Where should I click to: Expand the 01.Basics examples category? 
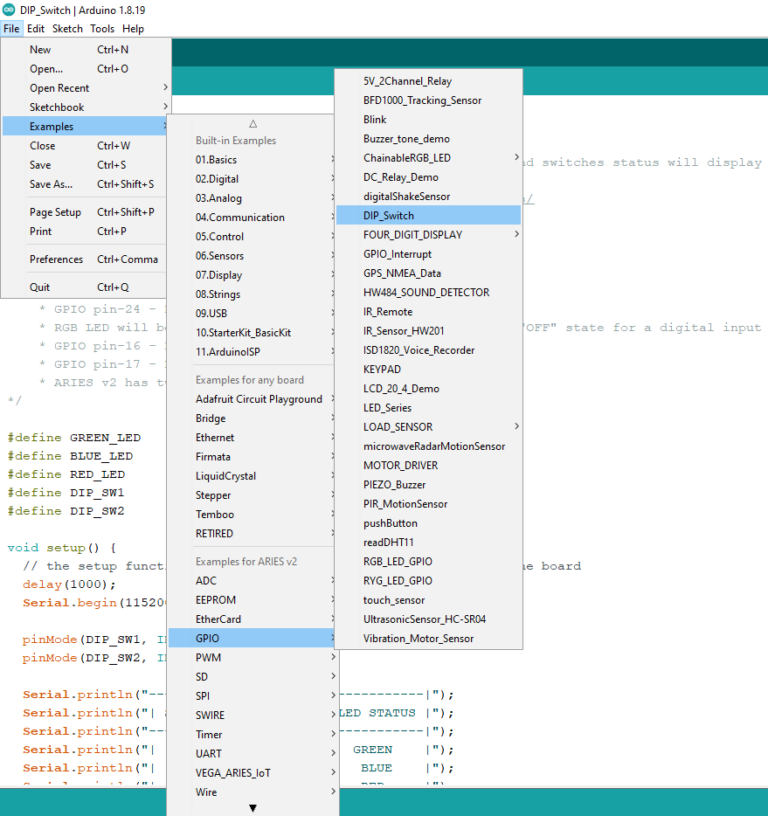point(216,160)
